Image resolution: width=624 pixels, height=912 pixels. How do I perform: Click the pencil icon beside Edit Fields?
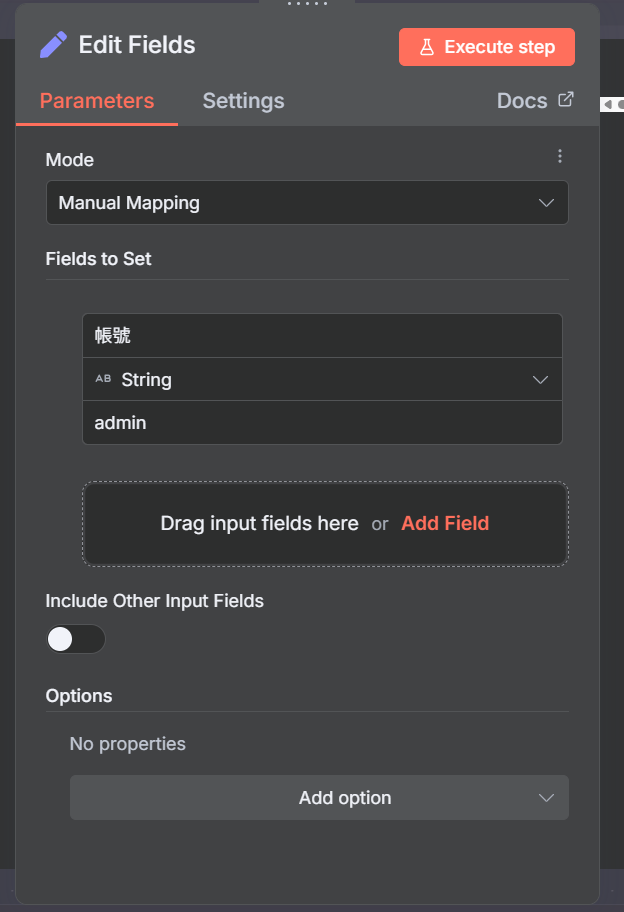pyautogui.click(x=53, y=45)
